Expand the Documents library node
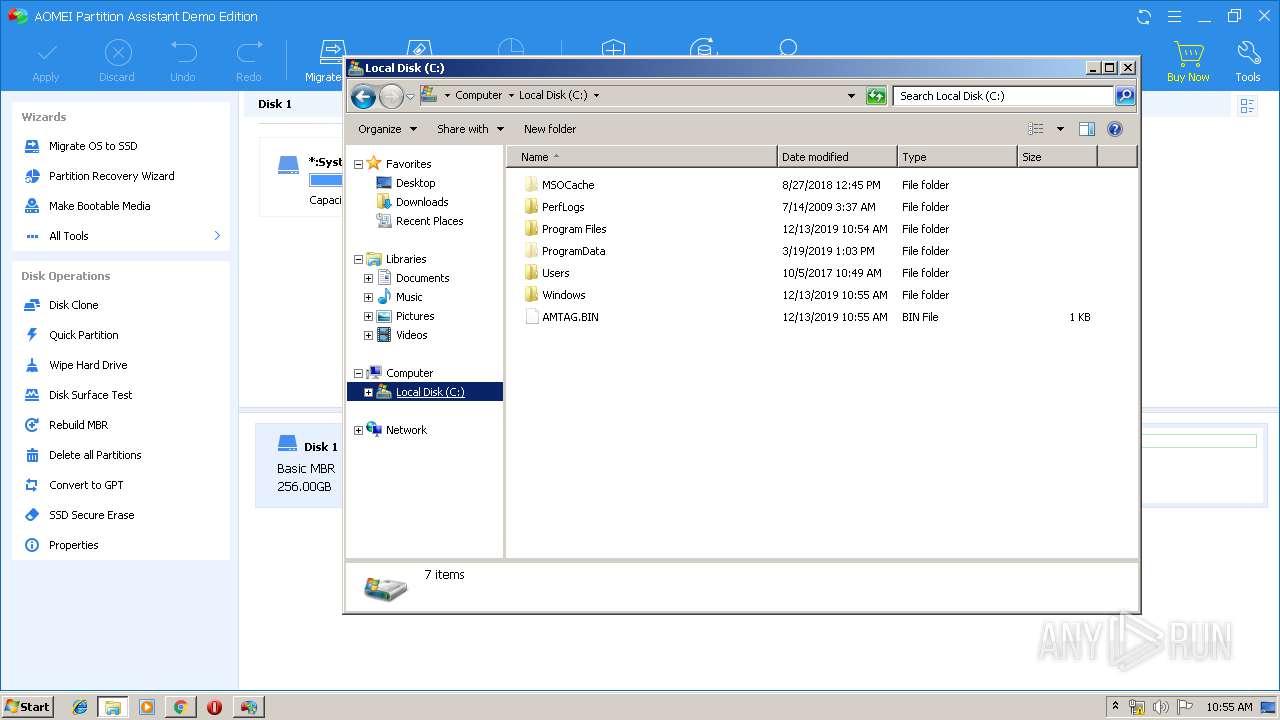The image size is (1280, 720). coord(368,278)
